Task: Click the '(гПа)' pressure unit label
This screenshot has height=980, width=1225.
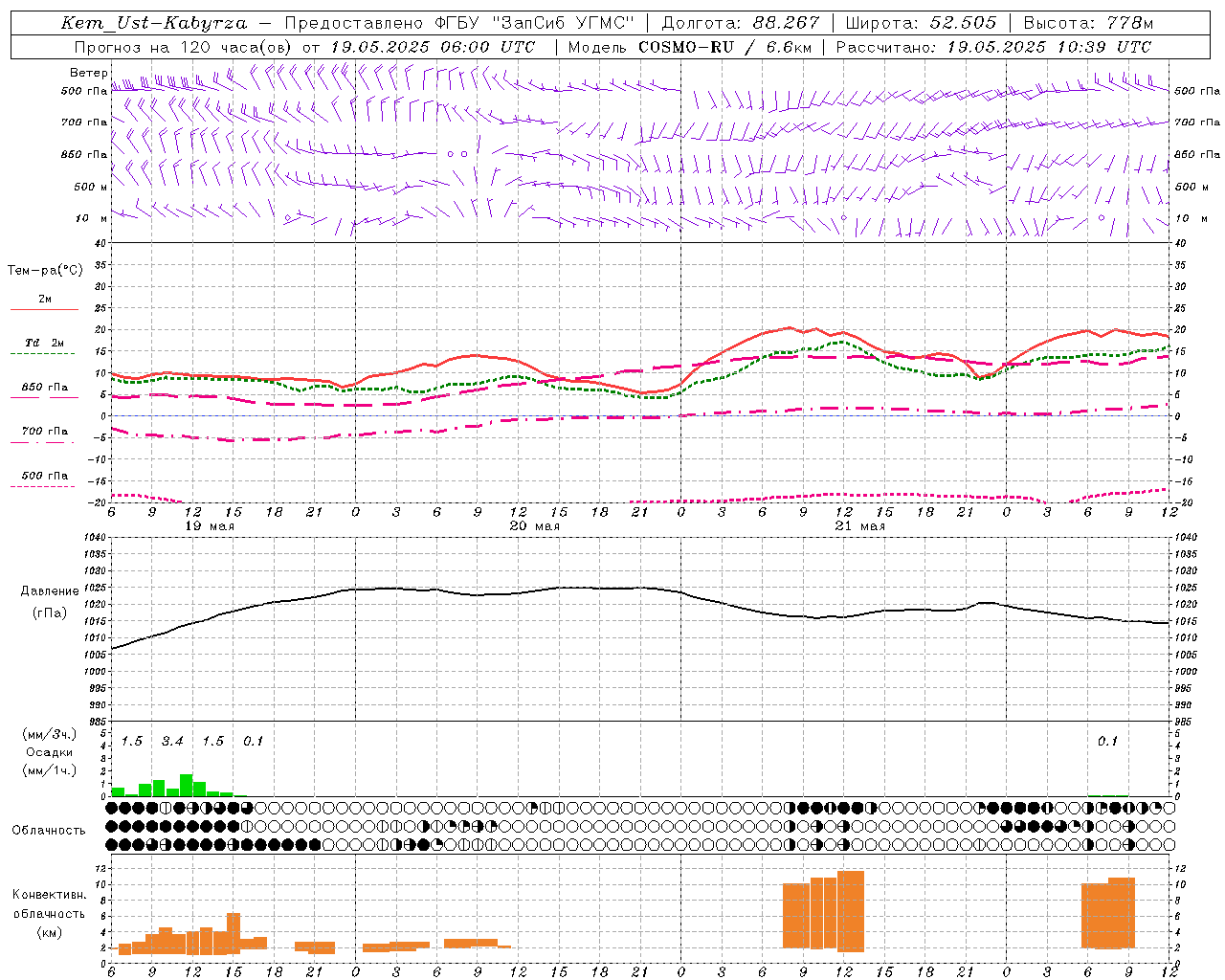Action: (50, 613)
